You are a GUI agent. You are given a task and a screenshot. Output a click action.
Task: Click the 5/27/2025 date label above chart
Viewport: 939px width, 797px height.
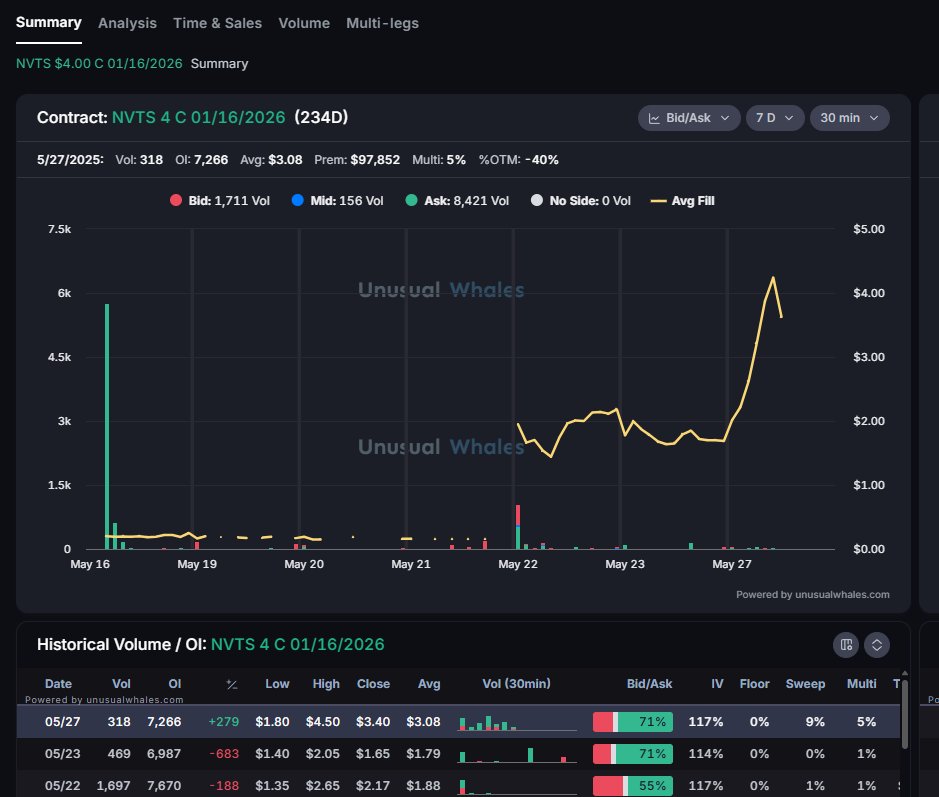pos(70,160)
